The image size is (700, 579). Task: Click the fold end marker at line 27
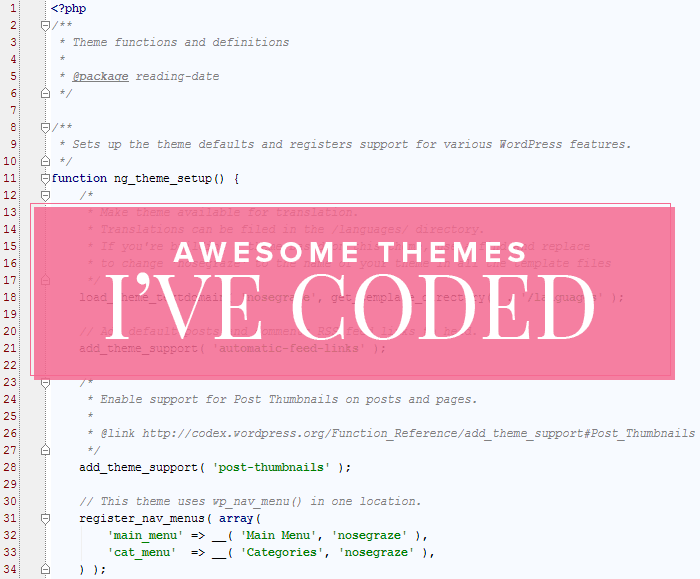[x=45, y=450]
